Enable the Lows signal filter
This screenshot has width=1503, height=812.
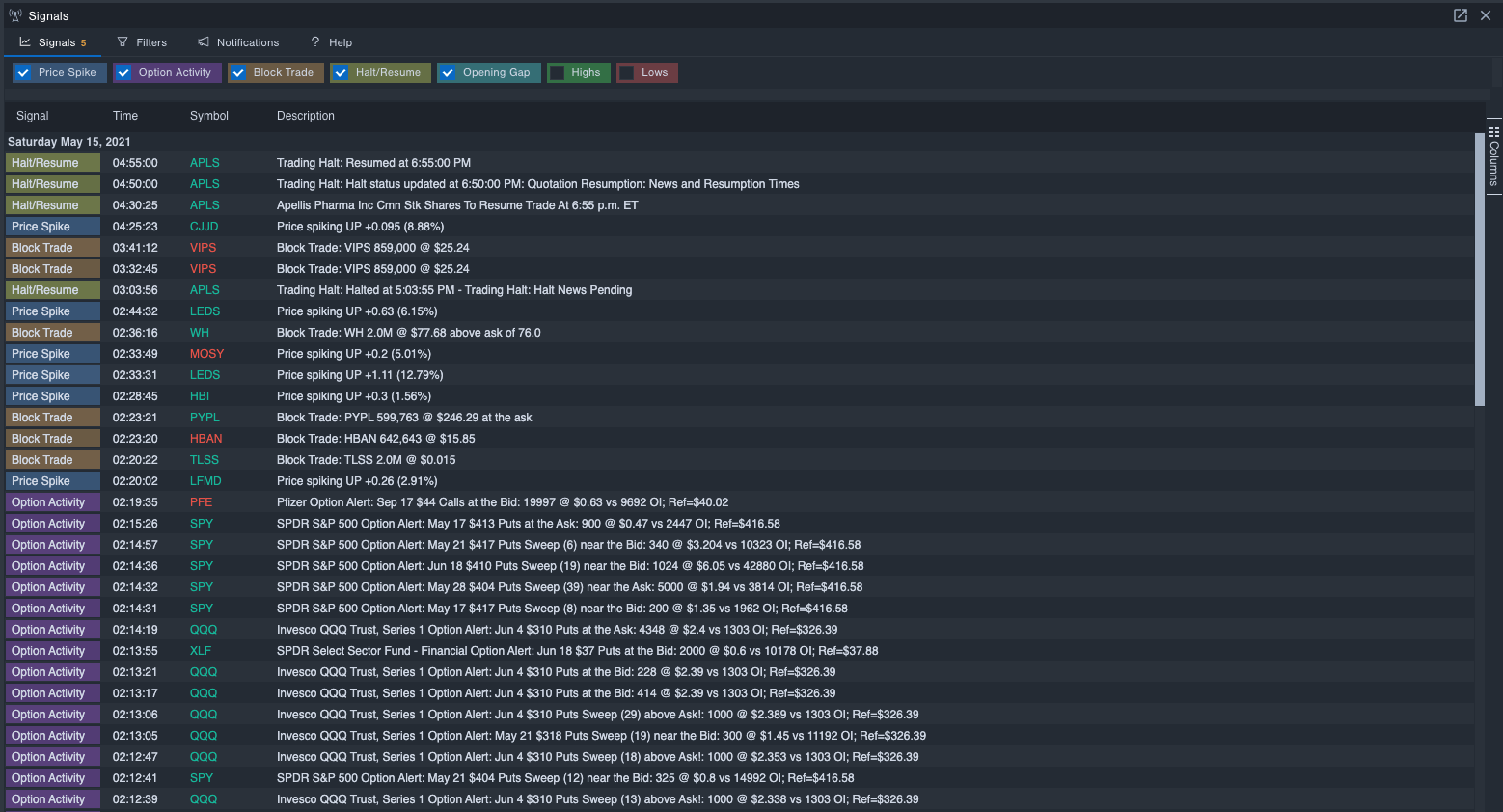[x=628, y=72]
